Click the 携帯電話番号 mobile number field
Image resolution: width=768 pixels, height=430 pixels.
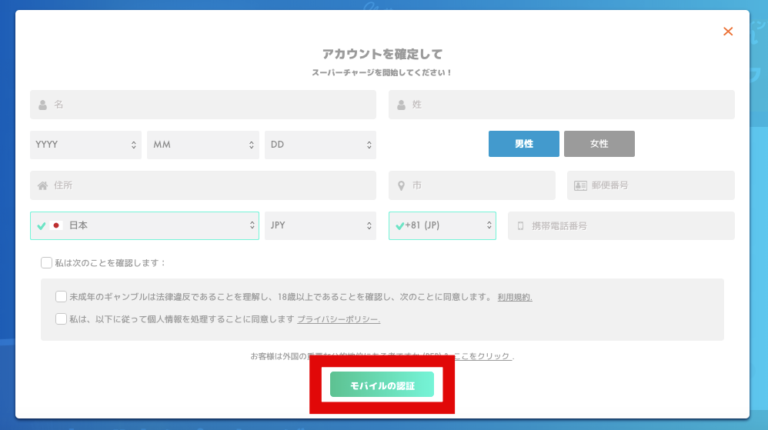(x=621, y=226)
